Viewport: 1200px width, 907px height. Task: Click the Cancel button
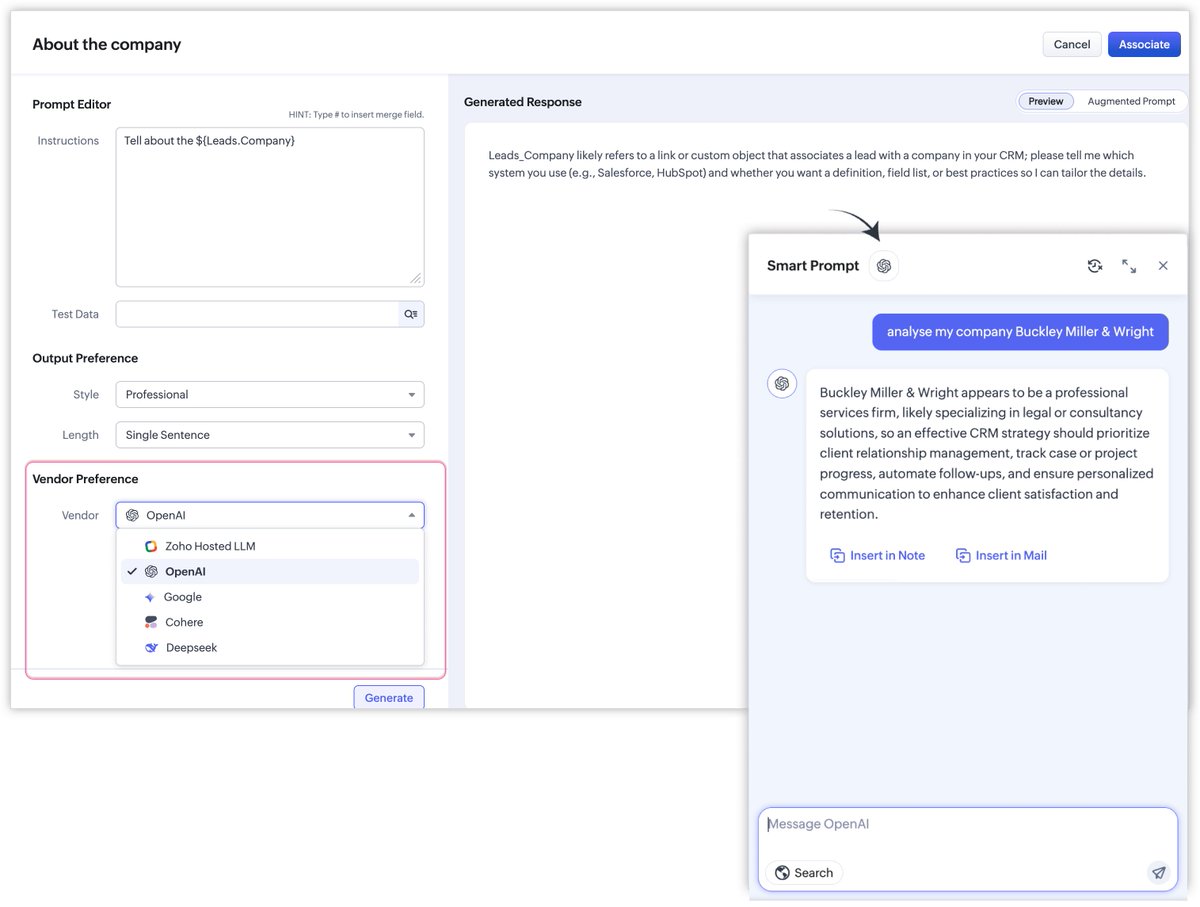(1072, 44)
